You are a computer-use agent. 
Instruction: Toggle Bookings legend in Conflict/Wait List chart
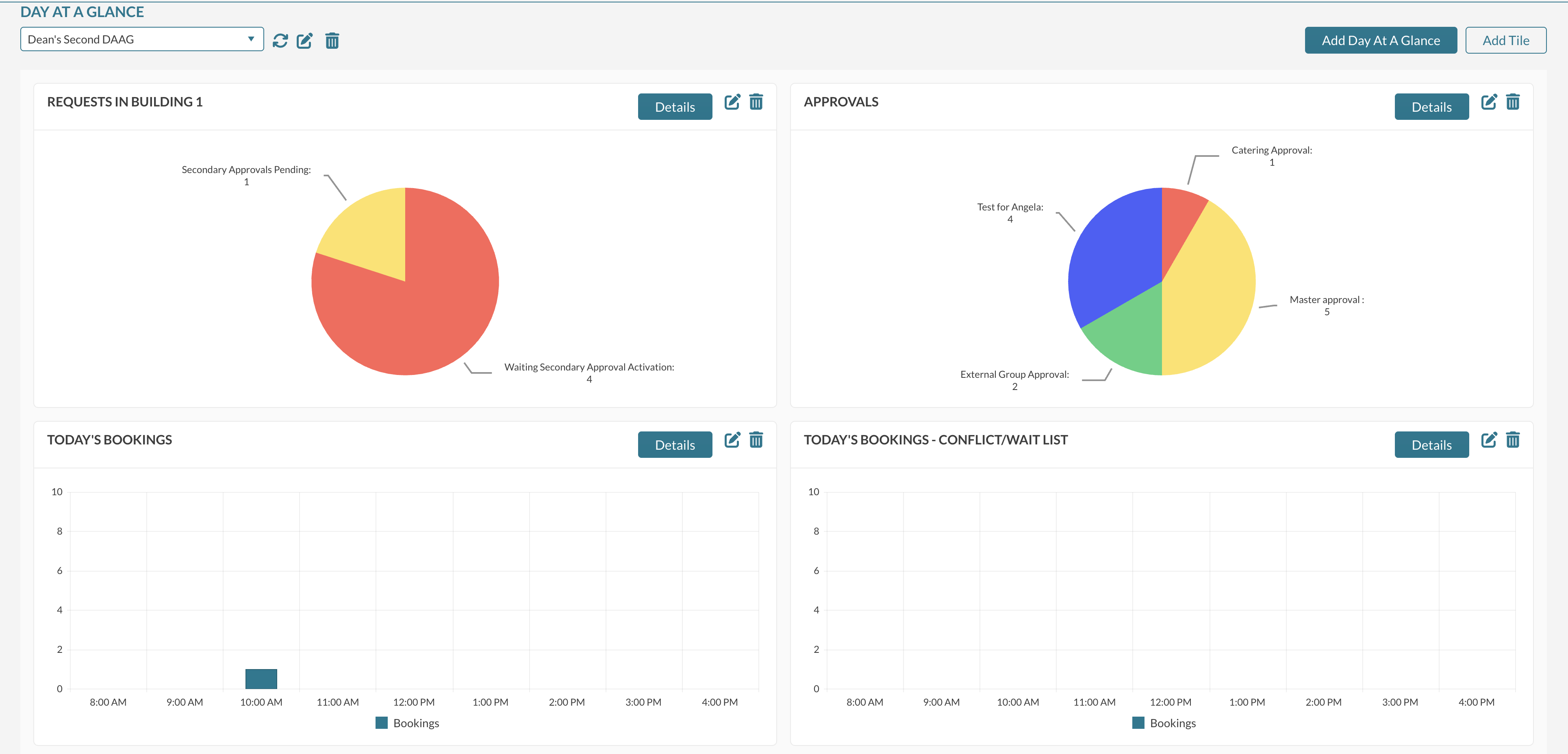pos(1164,723)
